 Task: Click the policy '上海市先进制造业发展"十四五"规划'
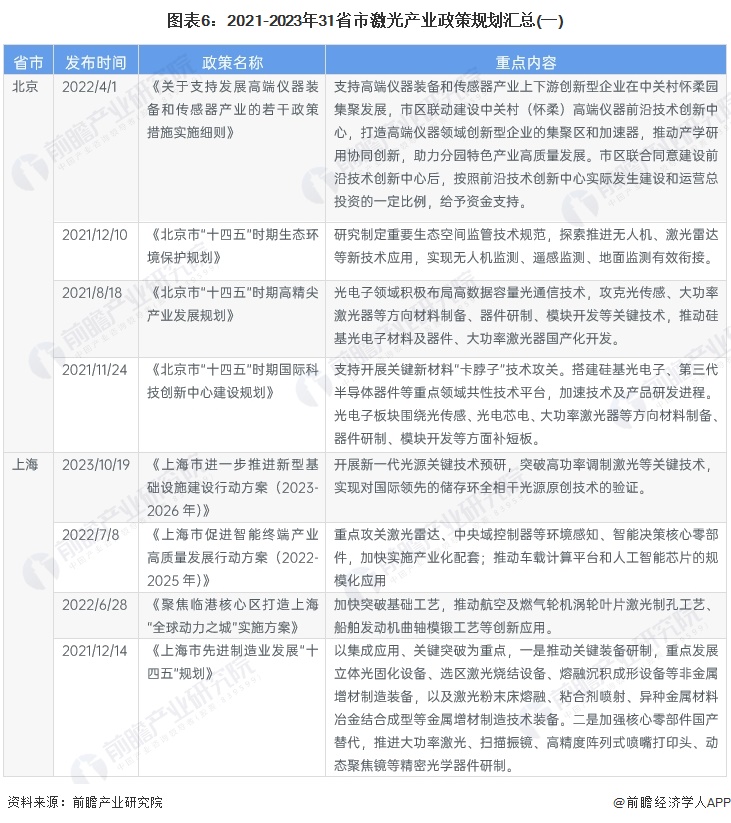coord(232,662)
